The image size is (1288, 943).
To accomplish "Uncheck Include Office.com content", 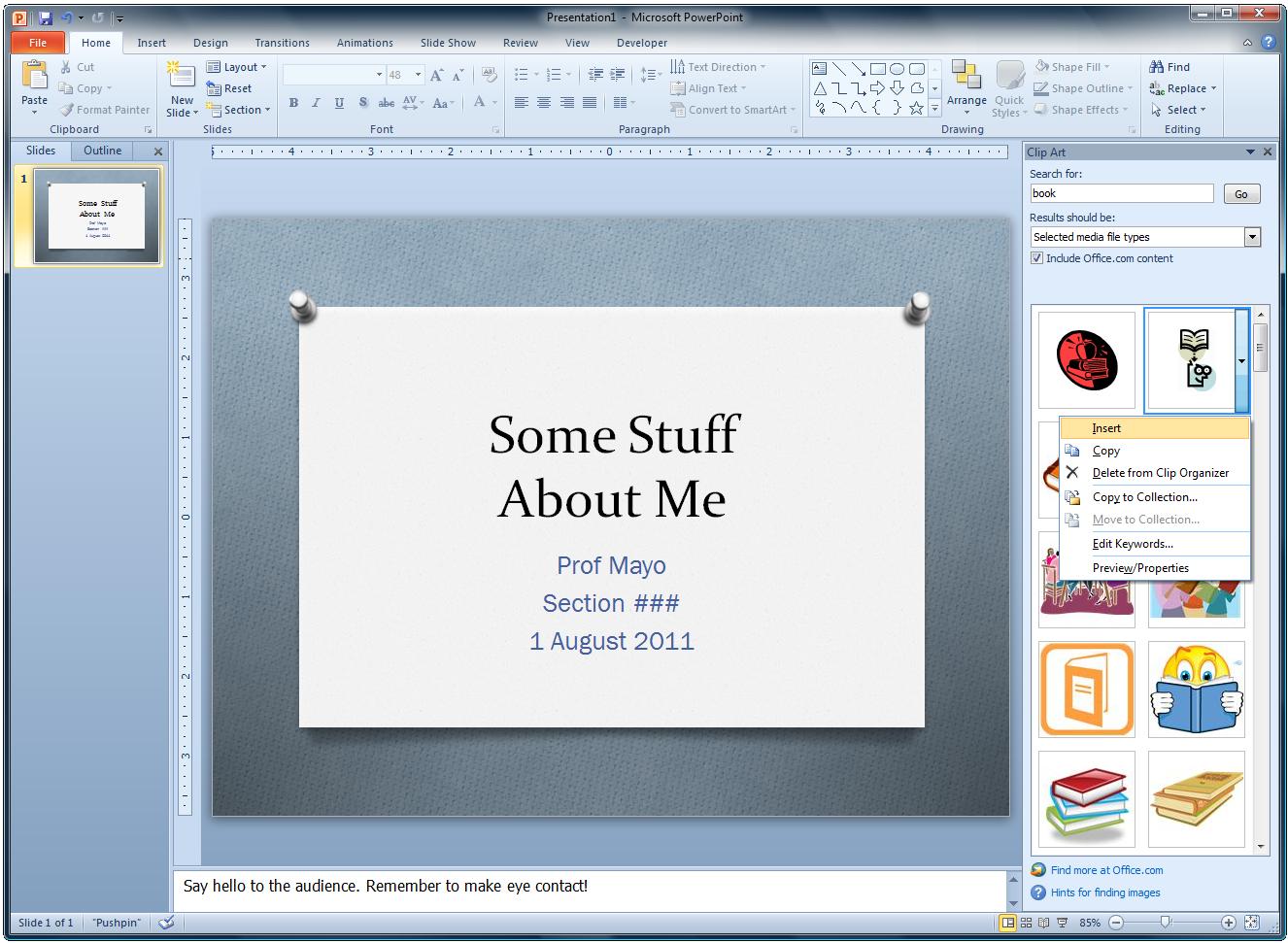I will click(1037, 257).
